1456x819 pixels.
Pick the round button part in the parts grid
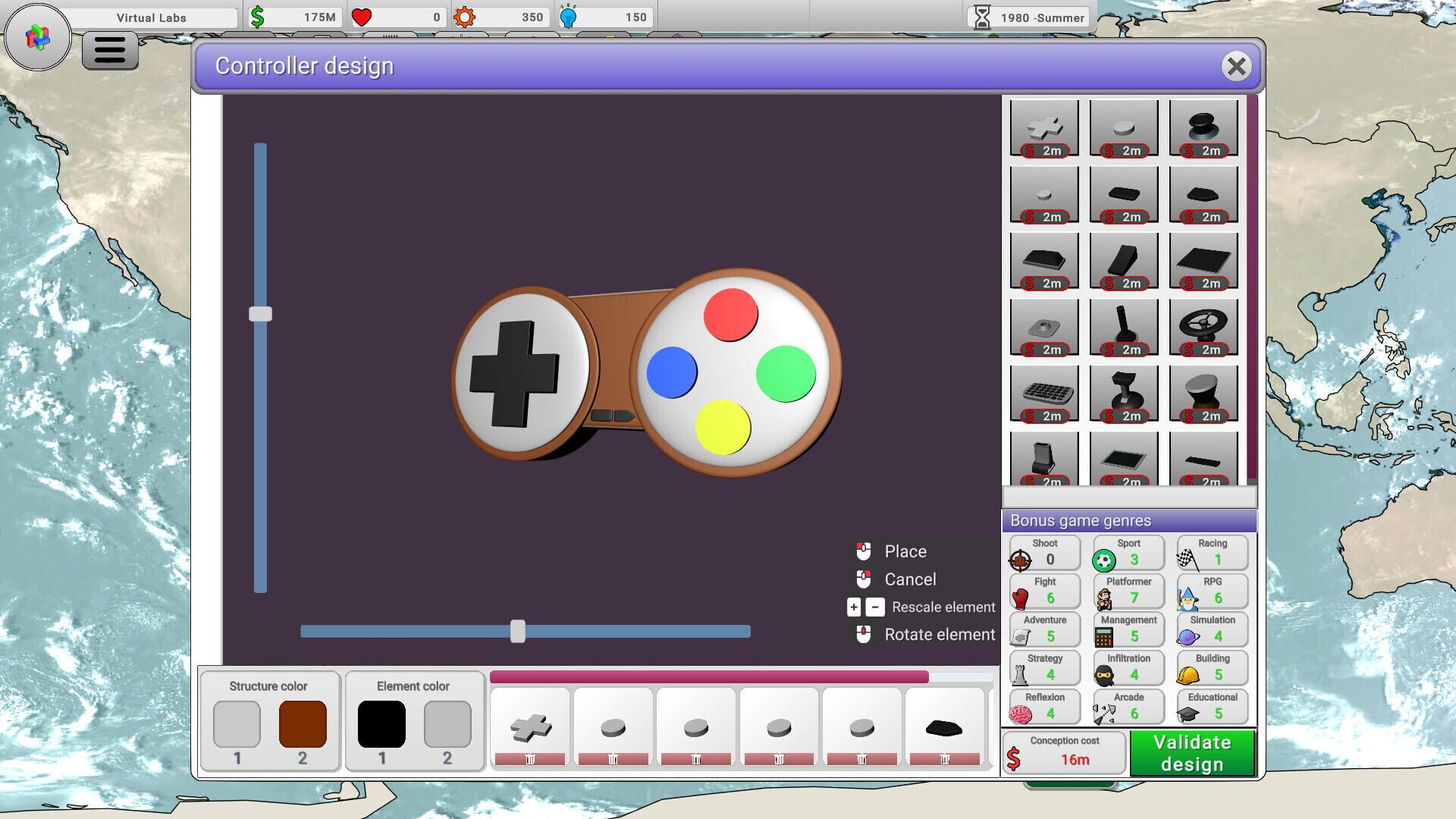pyautogui.click(x=1123, y=129)
